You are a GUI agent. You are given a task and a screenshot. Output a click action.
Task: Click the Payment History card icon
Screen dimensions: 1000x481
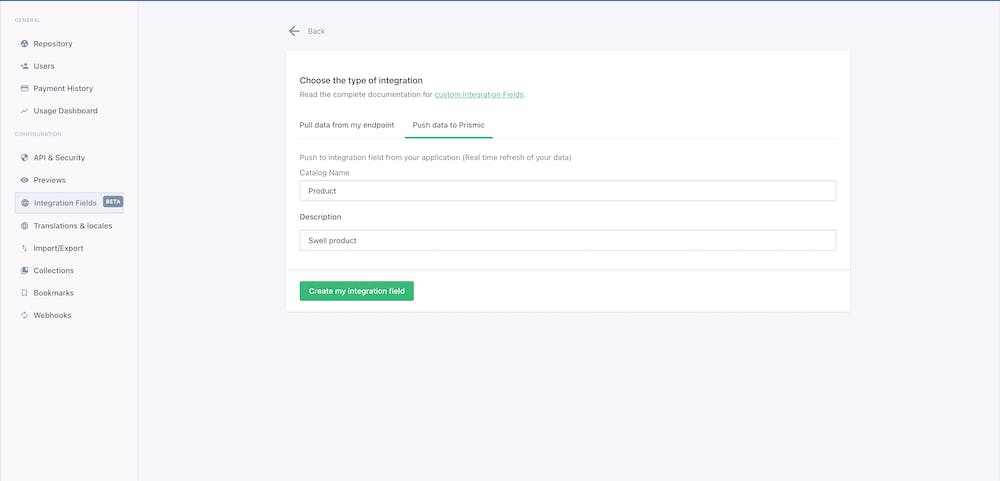tap(24, 88)
